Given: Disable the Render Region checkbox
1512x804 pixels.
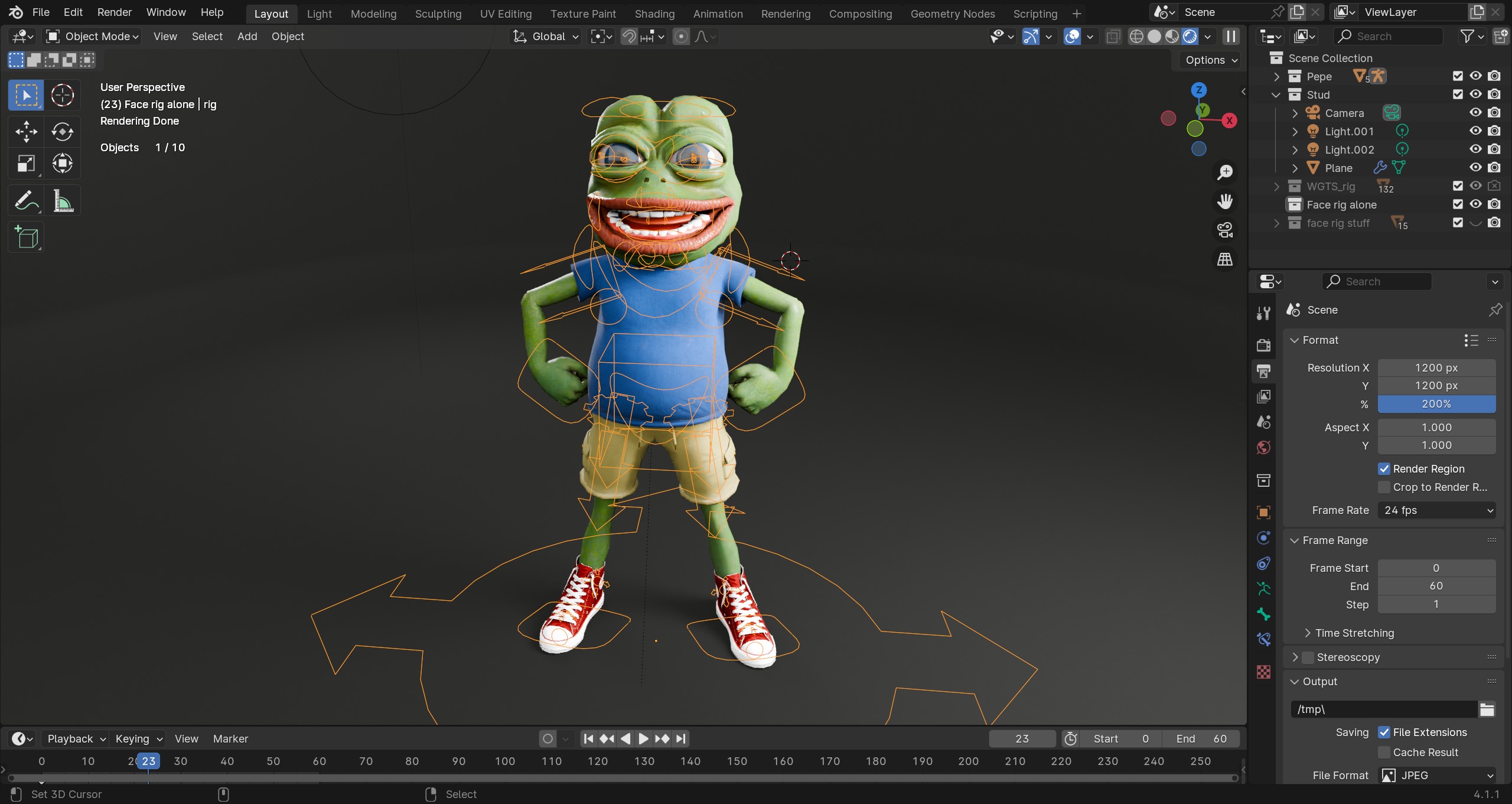Looking at the screenshot, I should click(1384, 469).
